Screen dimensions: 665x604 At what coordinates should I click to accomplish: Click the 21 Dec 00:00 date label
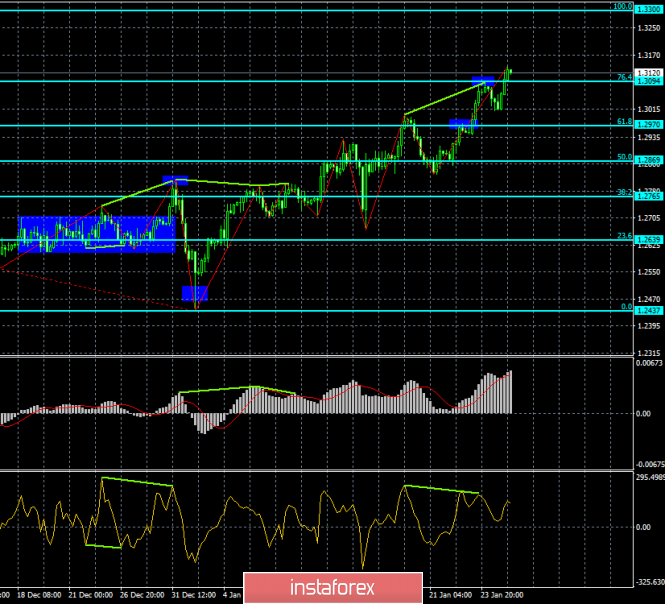tap(91, 595)
